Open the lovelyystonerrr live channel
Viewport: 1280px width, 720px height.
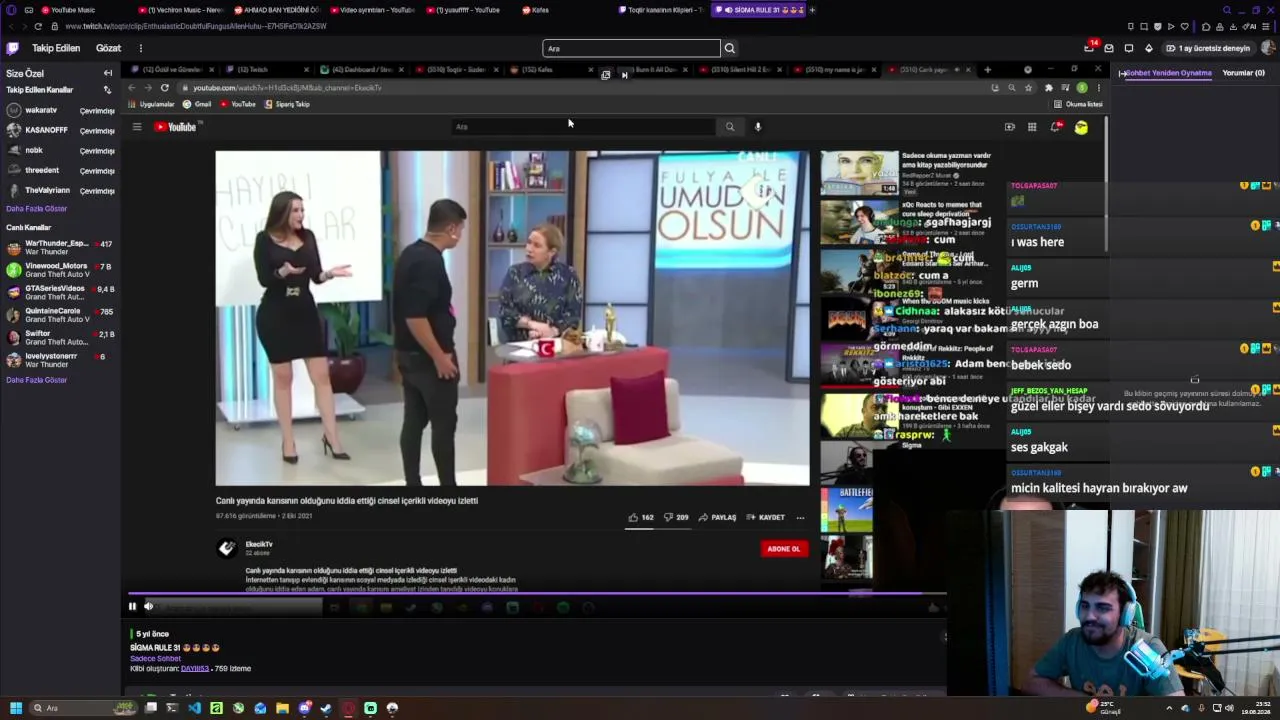click(x=60, y=360)
